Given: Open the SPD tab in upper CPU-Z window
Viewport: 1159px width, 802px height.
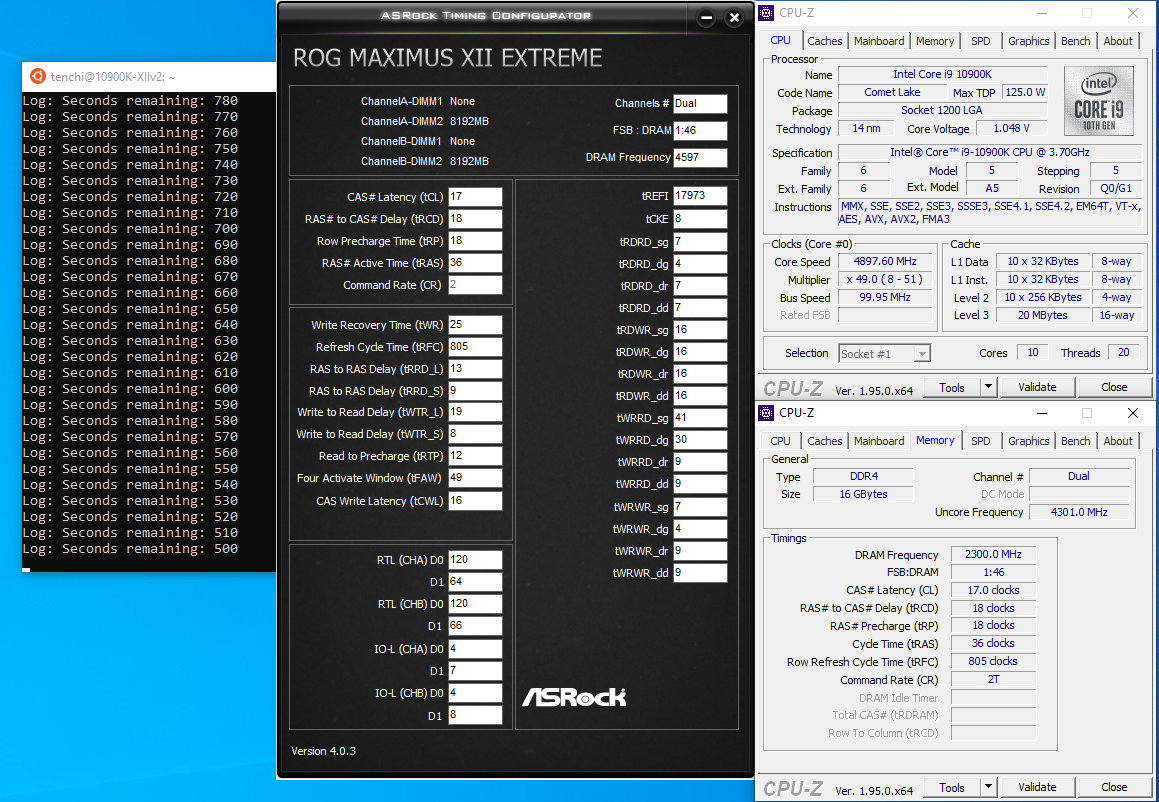Looking at the screenshot, I should (981, 41).
